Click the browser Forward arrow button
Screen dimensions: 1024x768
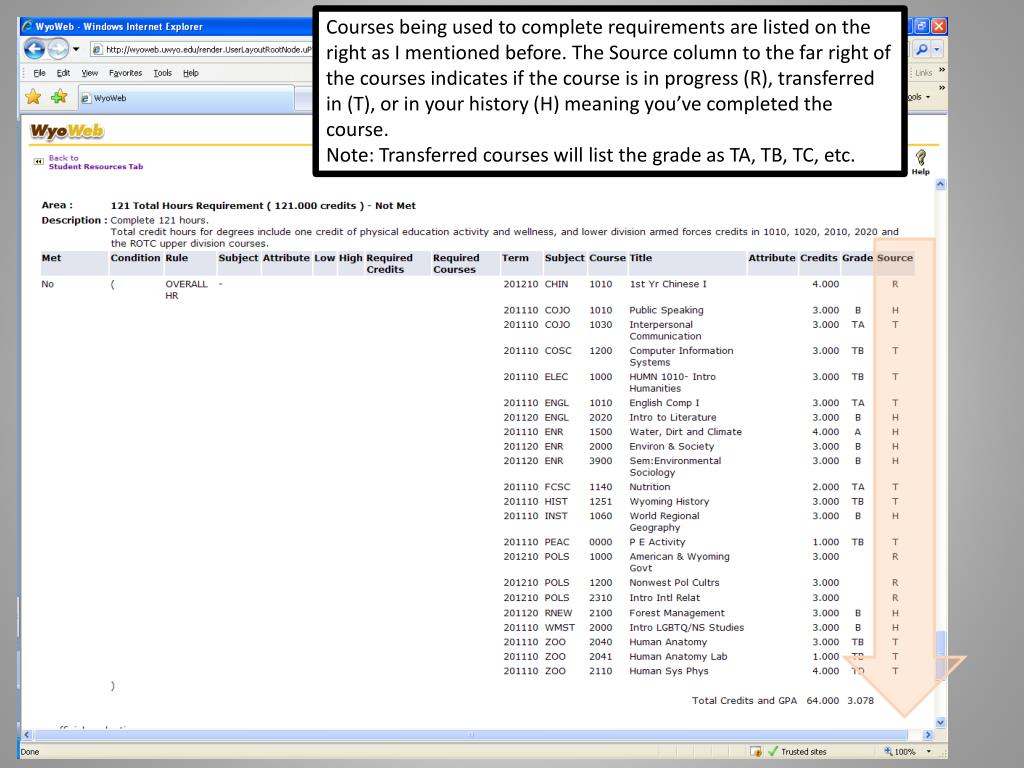58,49
